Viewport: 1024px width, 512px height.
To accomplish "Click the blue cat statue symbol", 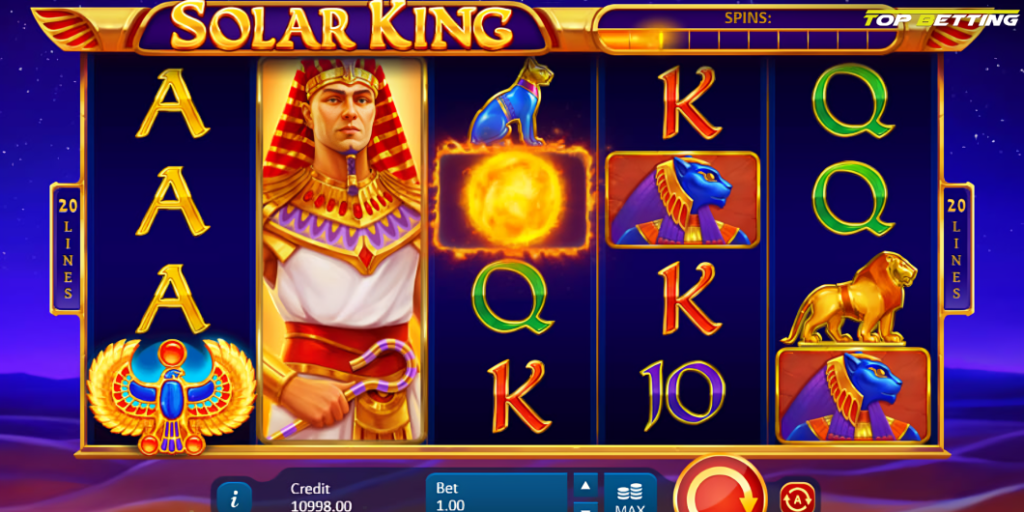I will [511, 102].
